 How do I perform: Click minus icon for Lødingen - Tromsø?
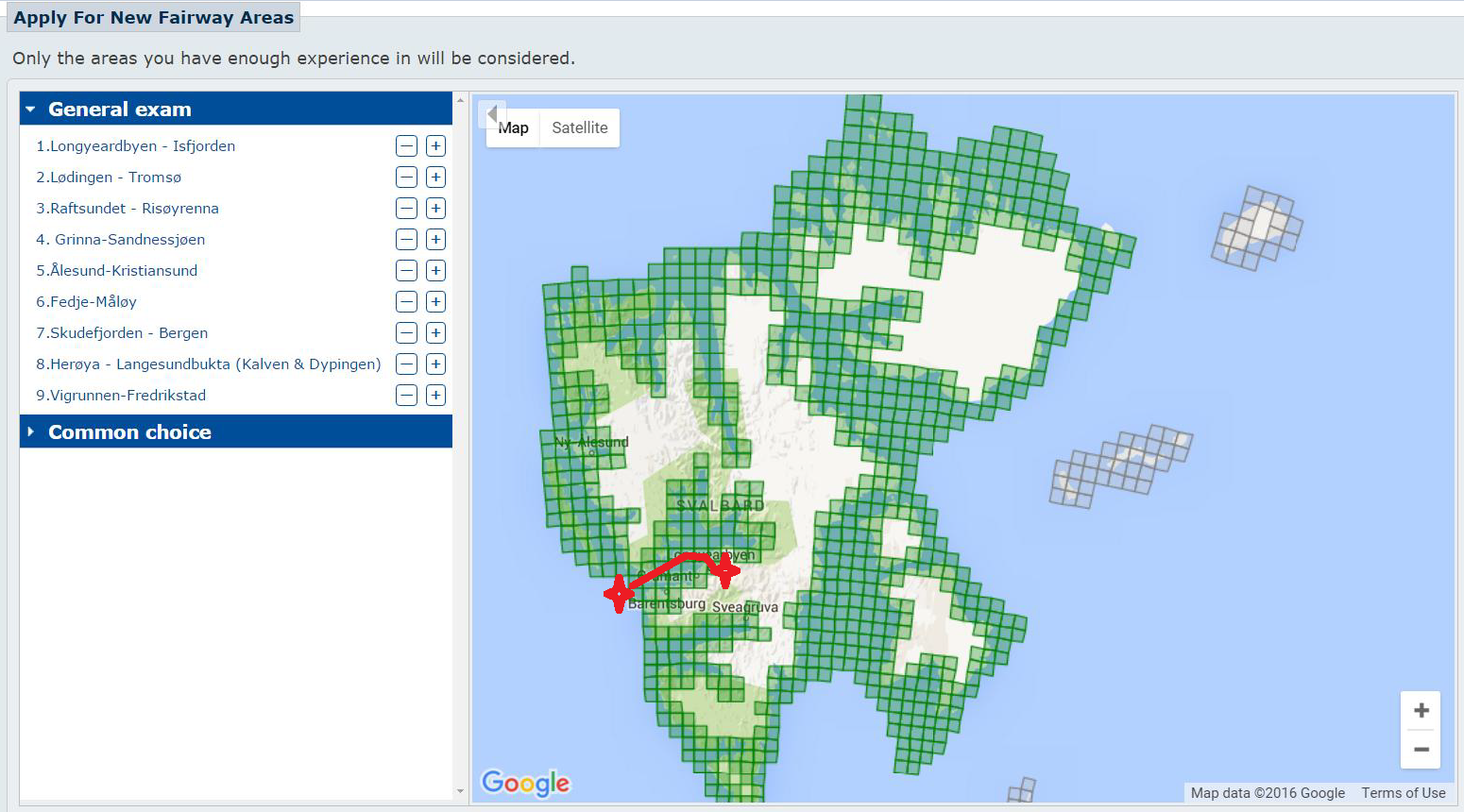point(406,178)
